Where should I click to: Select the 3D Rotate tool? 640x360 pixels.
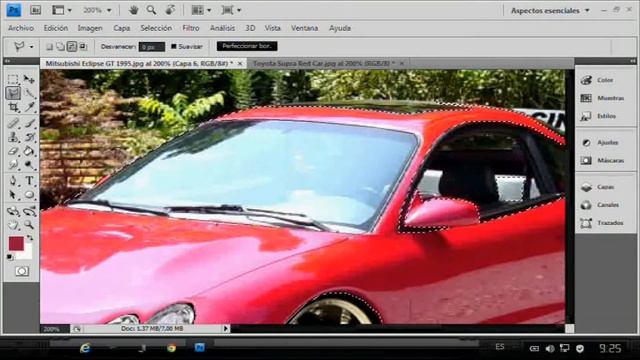click(13, 211)
